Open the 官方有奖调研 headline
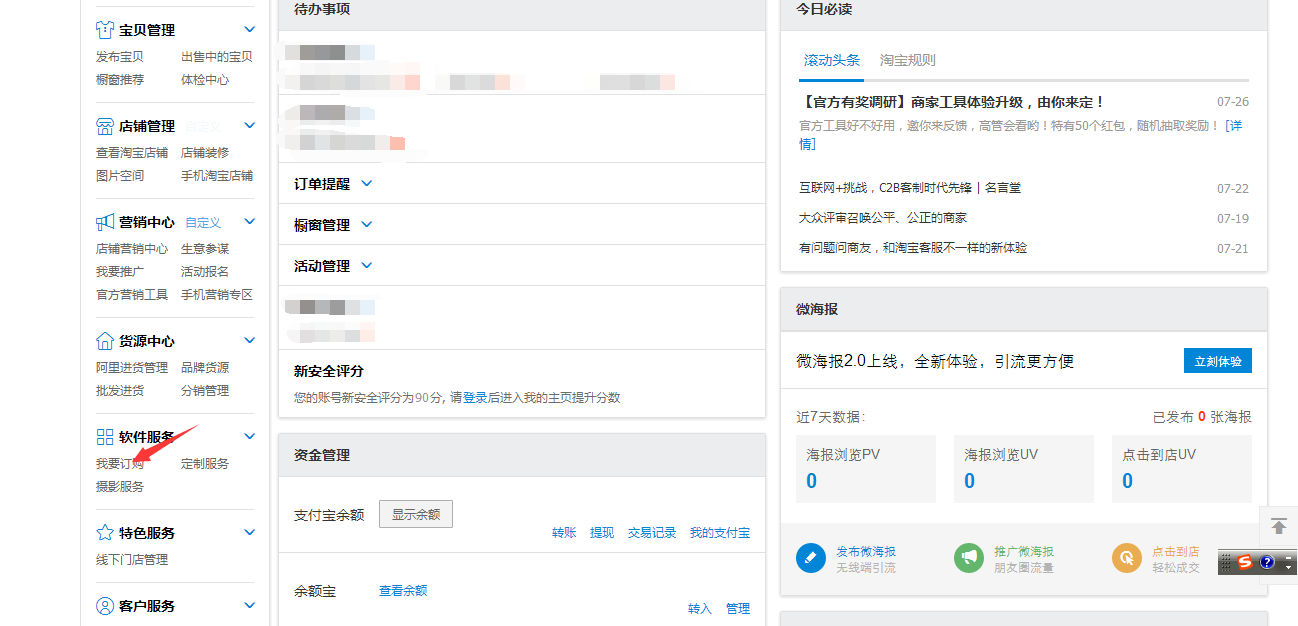 click(x=951, y=102)
